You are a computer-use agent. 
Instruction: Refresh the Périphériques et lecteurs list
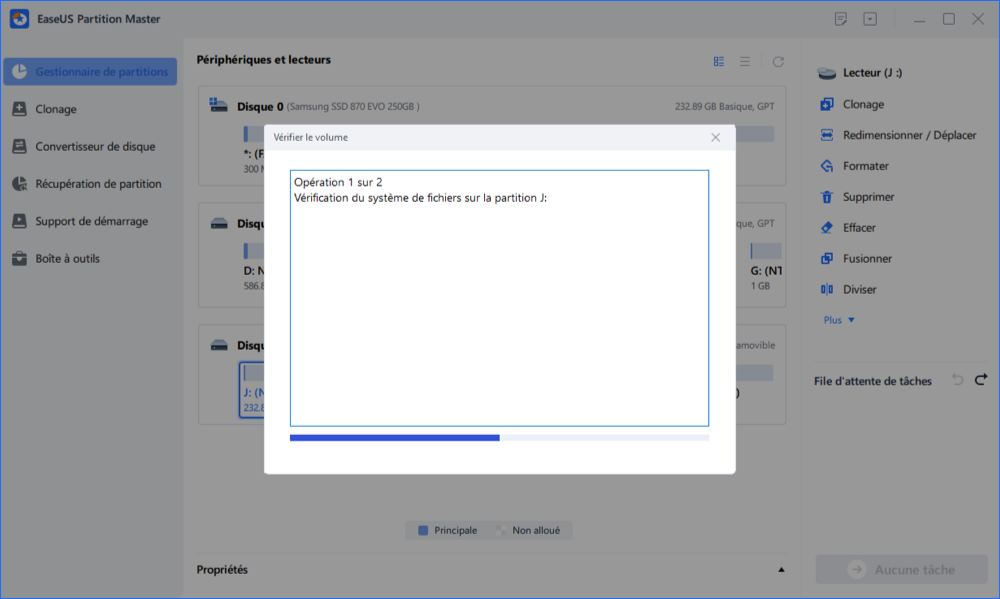click(778, 62)
